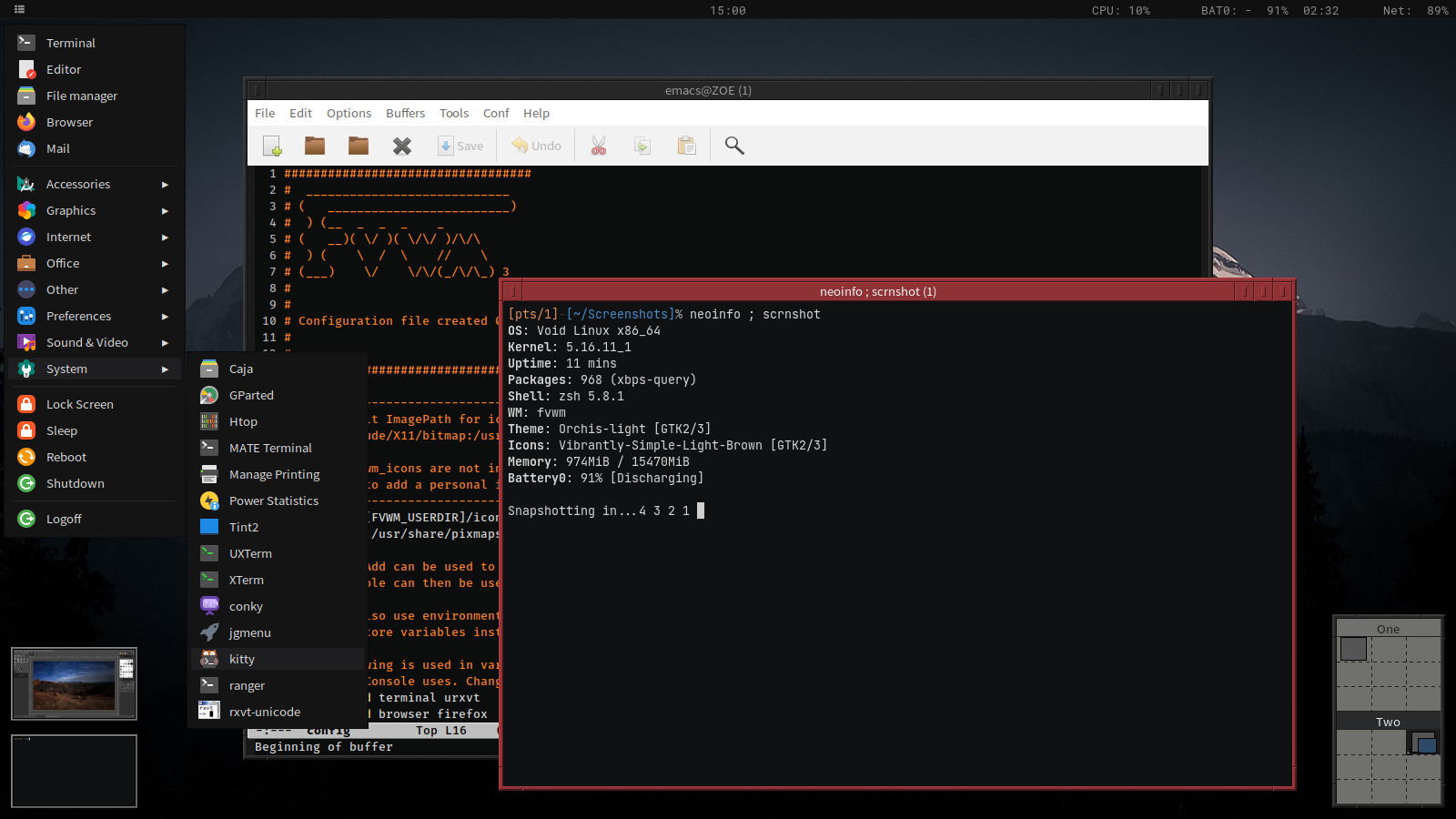Open Firefox Browser from root menu
The image size is (1456, 819).
69,122
